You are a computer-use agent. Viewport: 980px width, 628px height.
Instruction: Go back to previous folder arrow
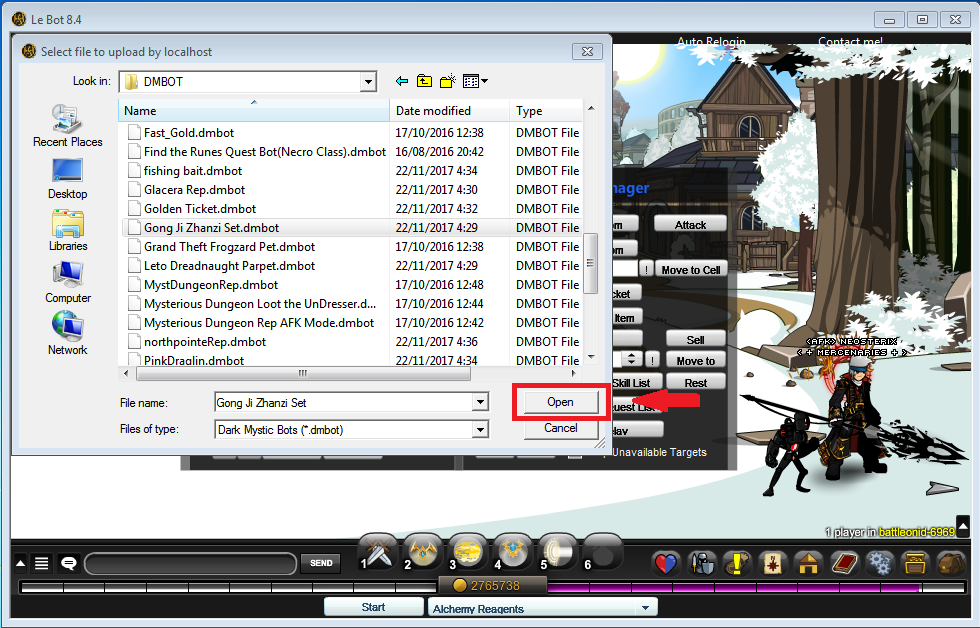point(402,81)
